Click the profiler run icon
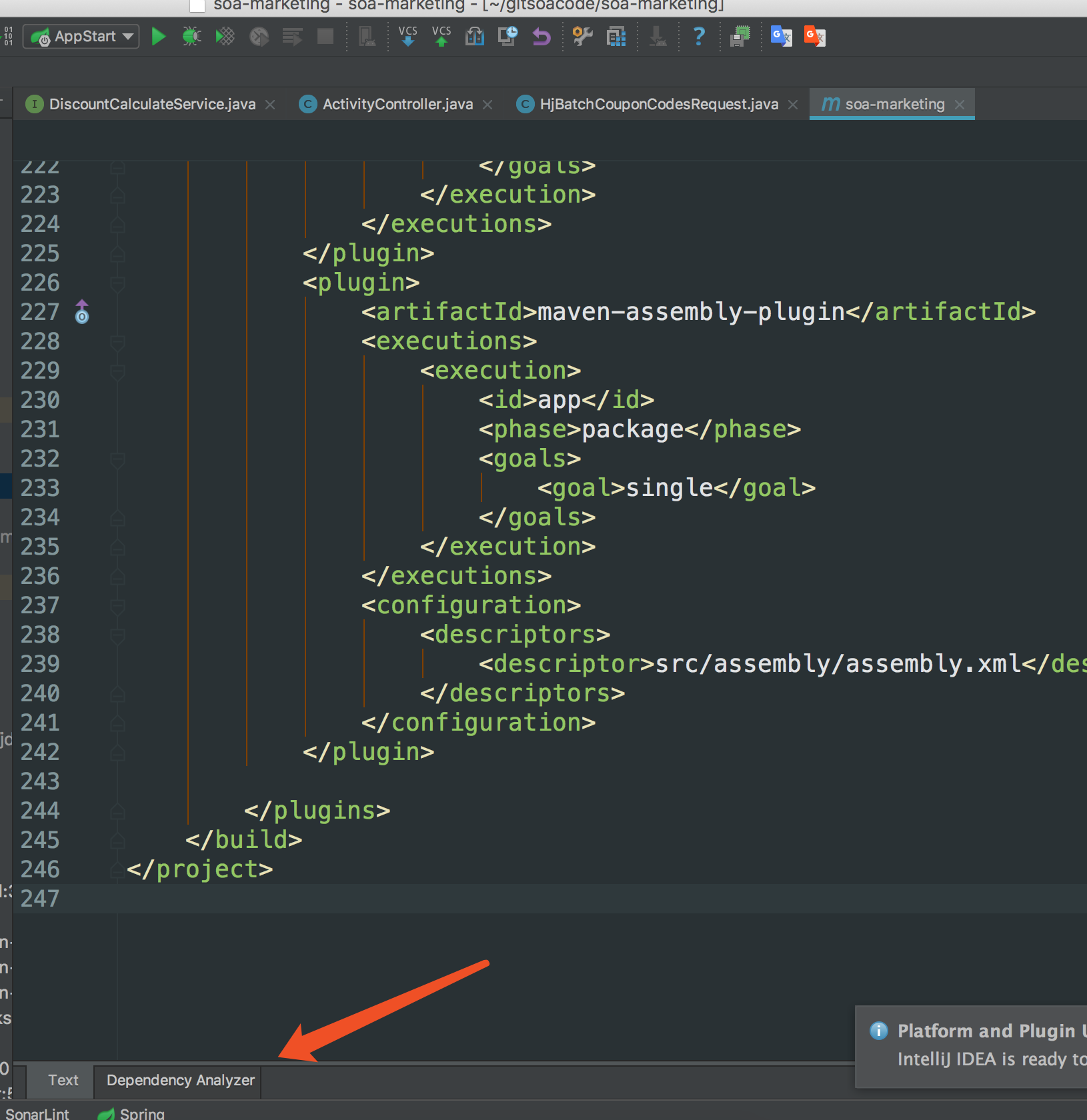The height and width of the screenshot is (1120, 1087). coord(259,36)
